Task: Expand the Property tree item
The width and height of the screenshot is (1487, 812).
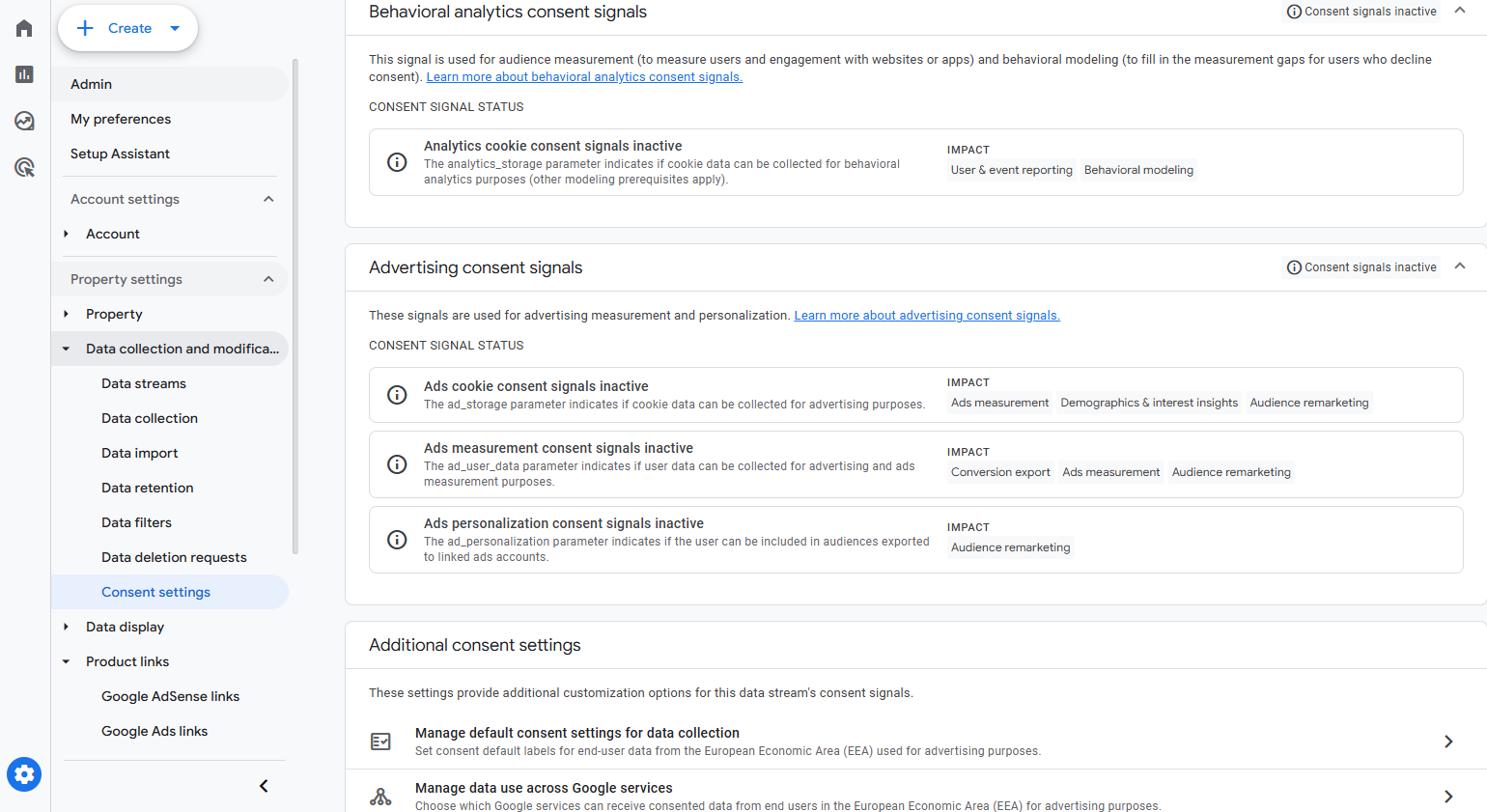Action: point(66,314)
